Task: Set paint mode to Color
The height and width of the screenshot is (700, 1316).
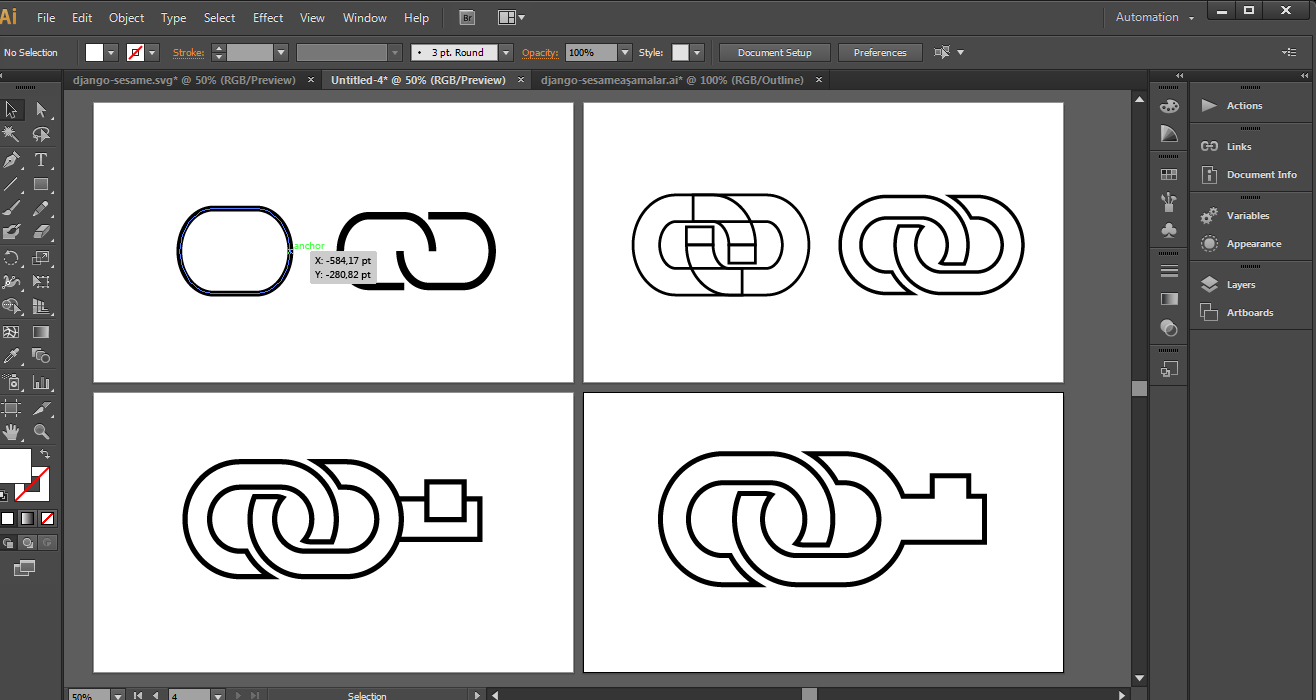Action: point(8,518)
